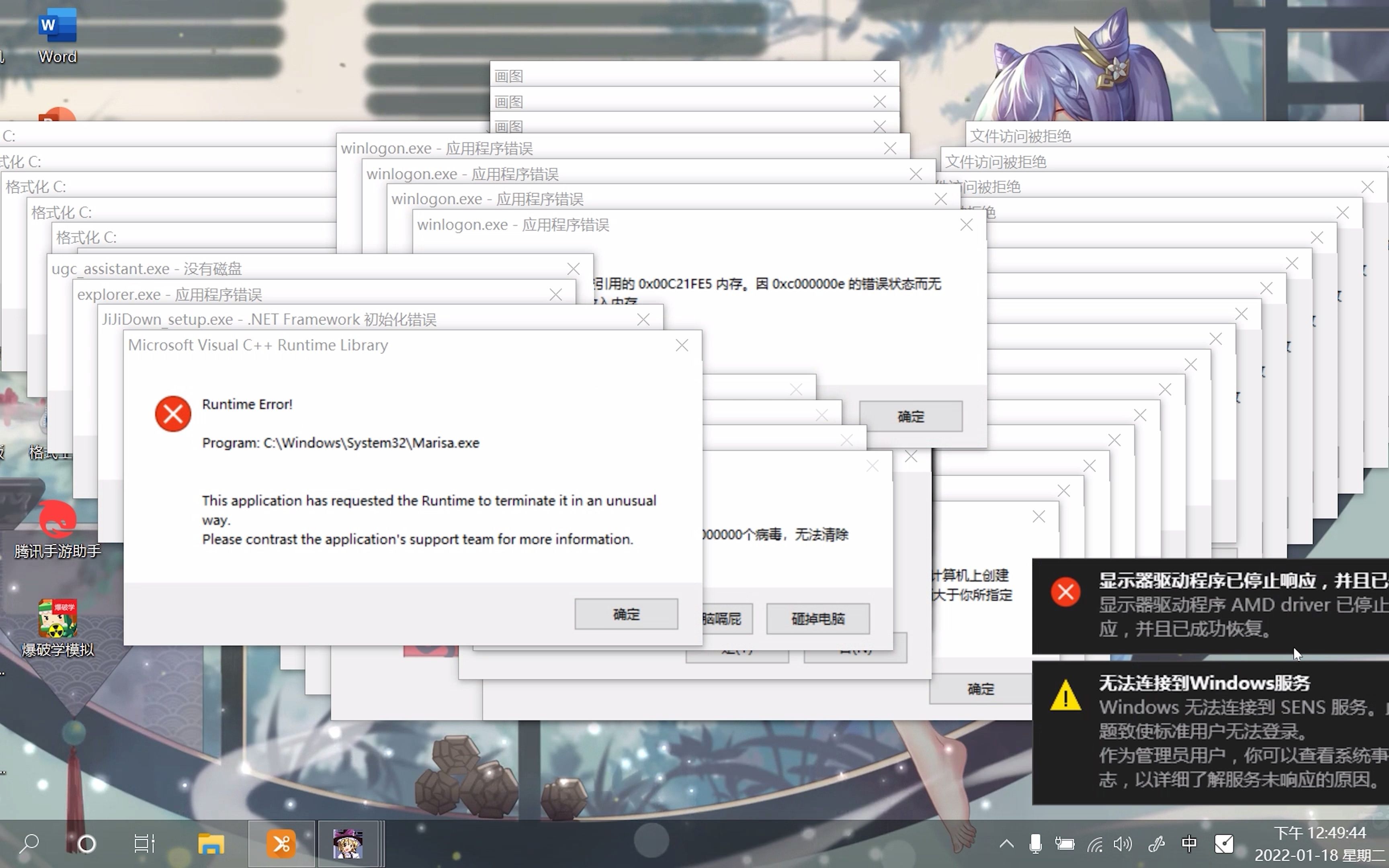The image size is (1389, 868).
Task: Open Cortana on the taskbar
Action: (x=87, y=844)
